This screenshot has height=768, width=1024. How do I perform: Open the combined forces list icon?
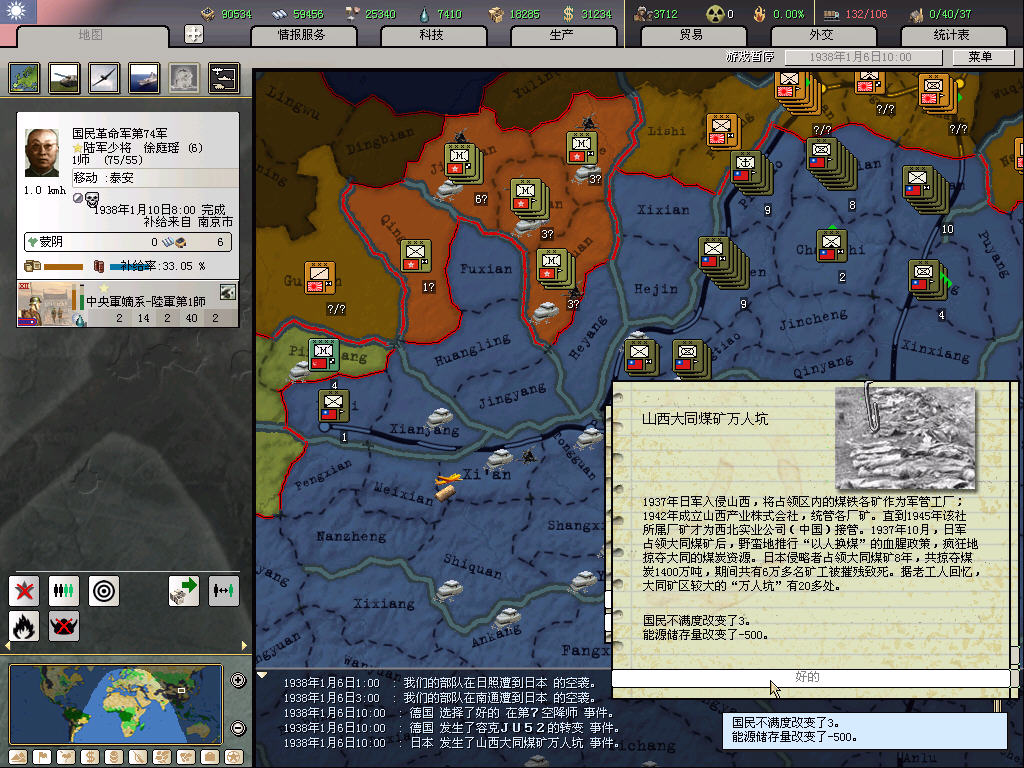point(223,78)
